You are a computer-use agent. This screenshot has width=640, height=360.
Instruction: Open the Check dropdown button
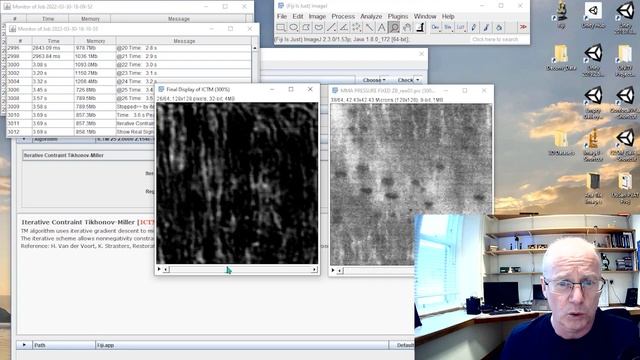(x=408, y=80)
